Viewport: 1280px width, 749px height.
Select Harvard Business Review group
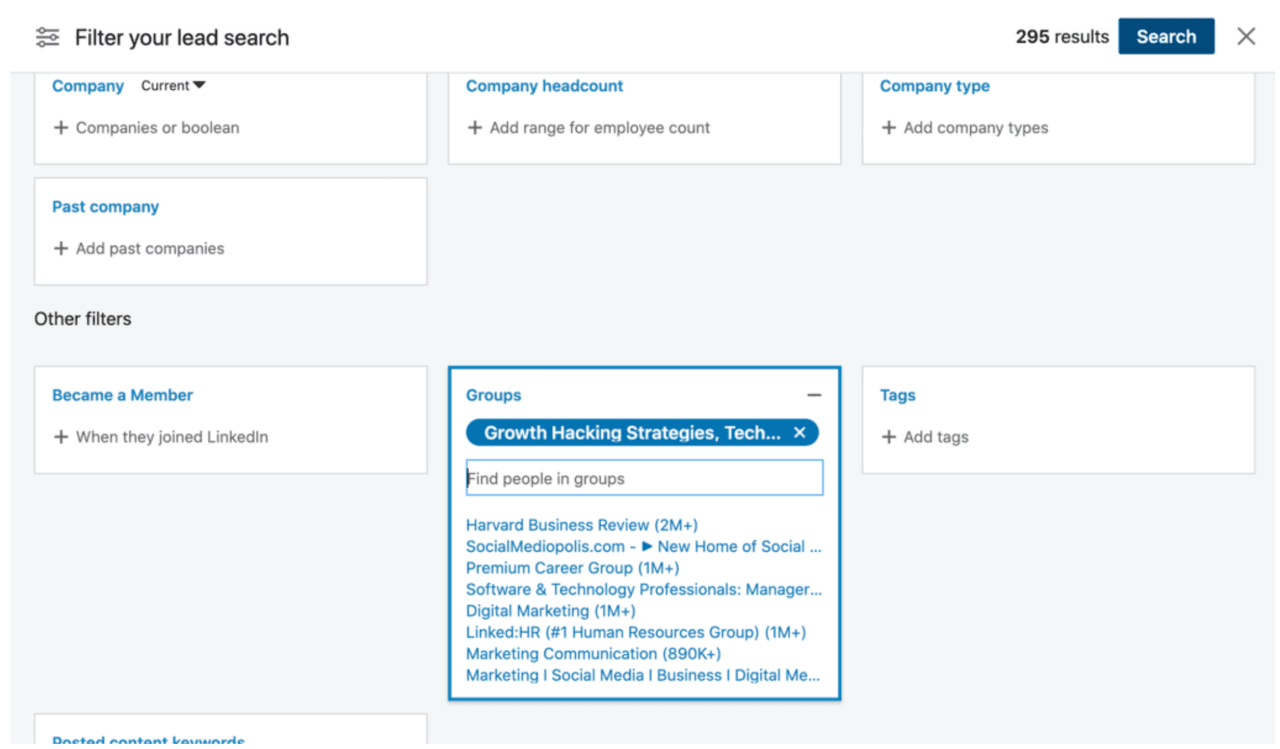point(581,525)
